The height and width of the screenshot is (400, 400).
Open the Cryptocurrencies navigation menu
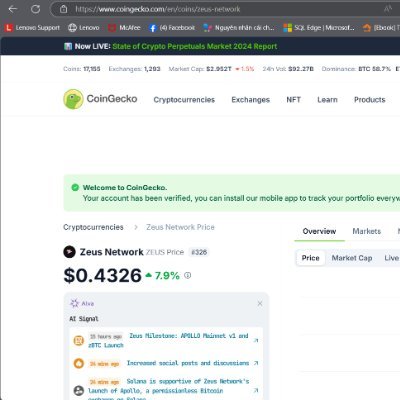pos(184,100)
